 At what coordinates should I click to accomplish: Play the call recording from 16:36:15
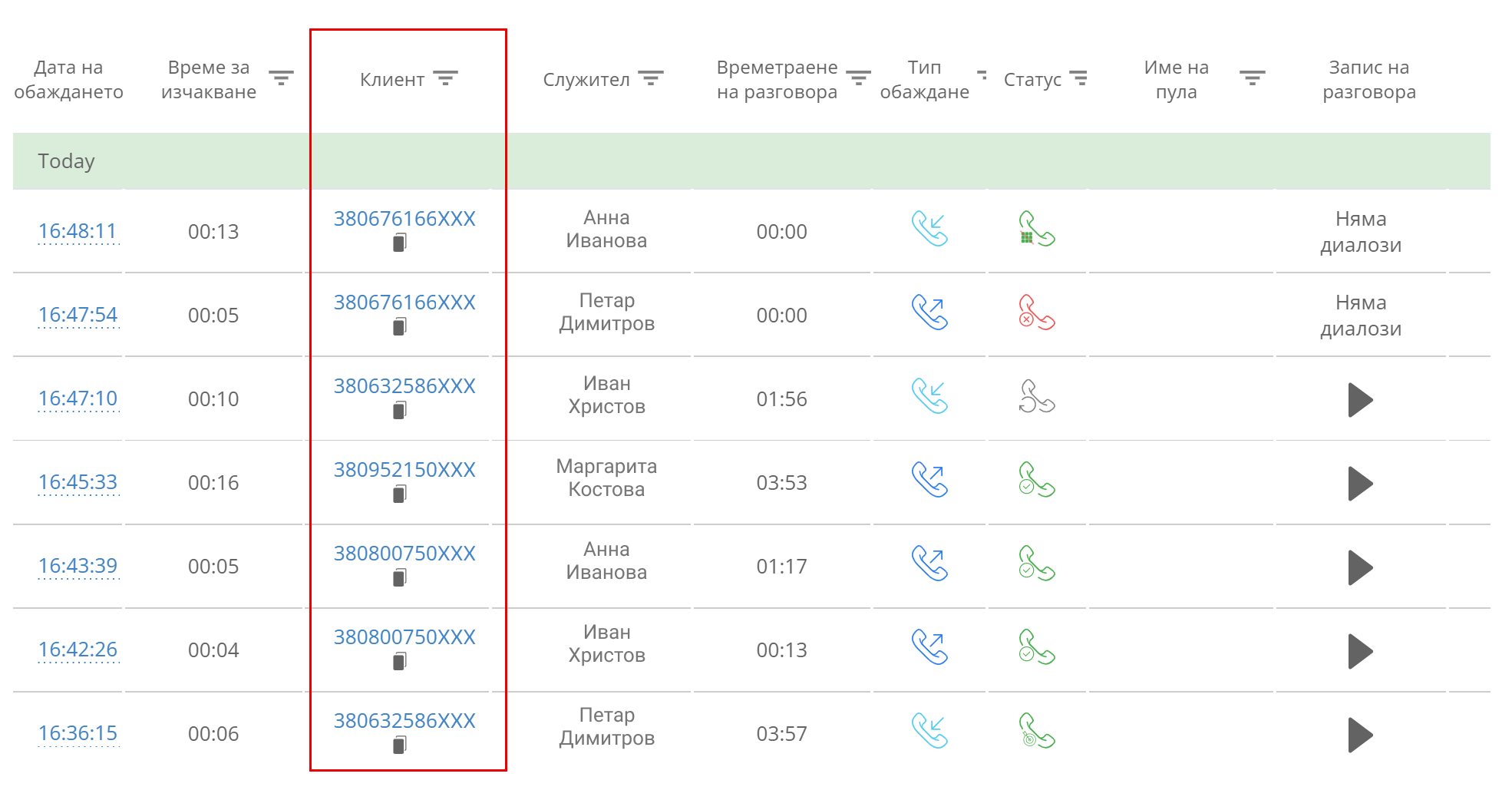[x=1360, y=735]
